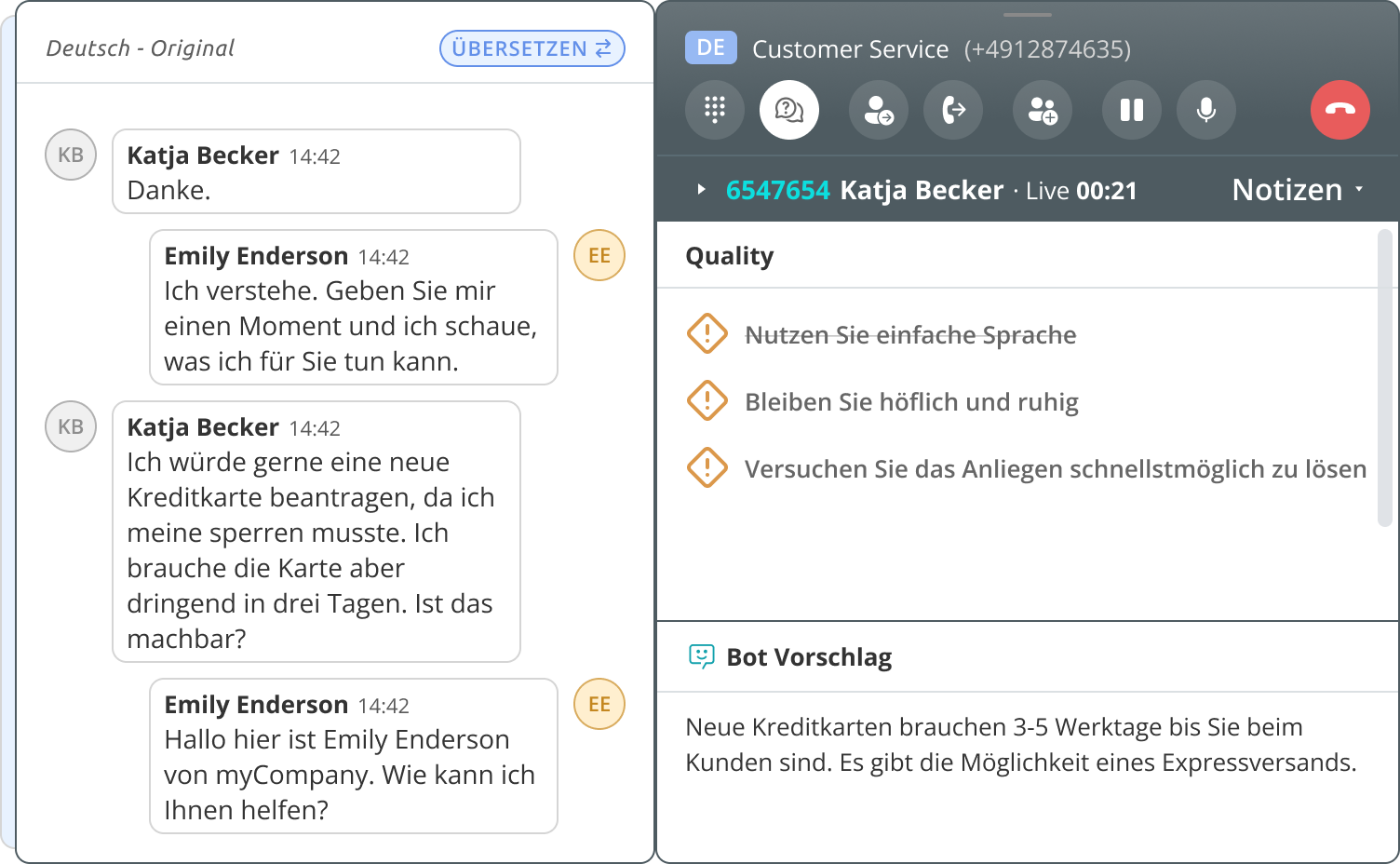This screenshot has width=1400, height=864.
Task: Click the DE language badge
Action: (x=710, y=48)
